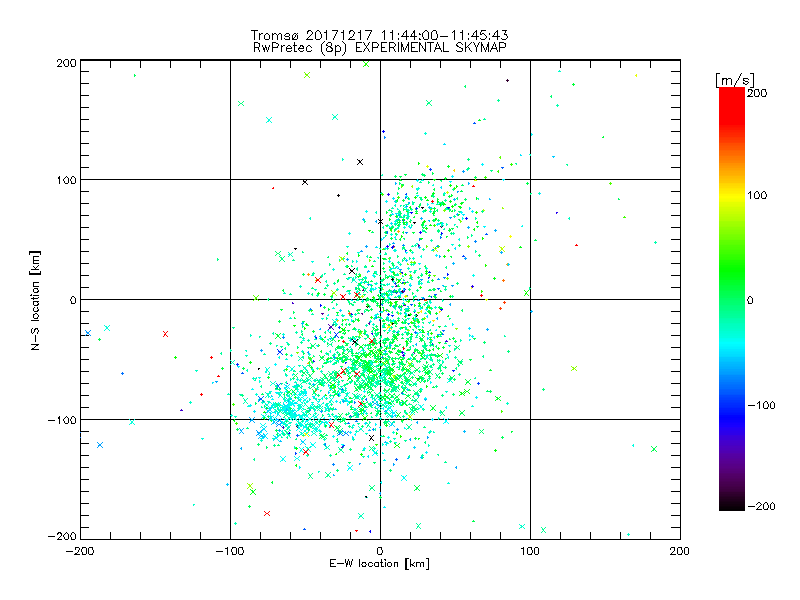Click the '0' colorbar tick label
The image size is (800, 600).
point(750,301)
